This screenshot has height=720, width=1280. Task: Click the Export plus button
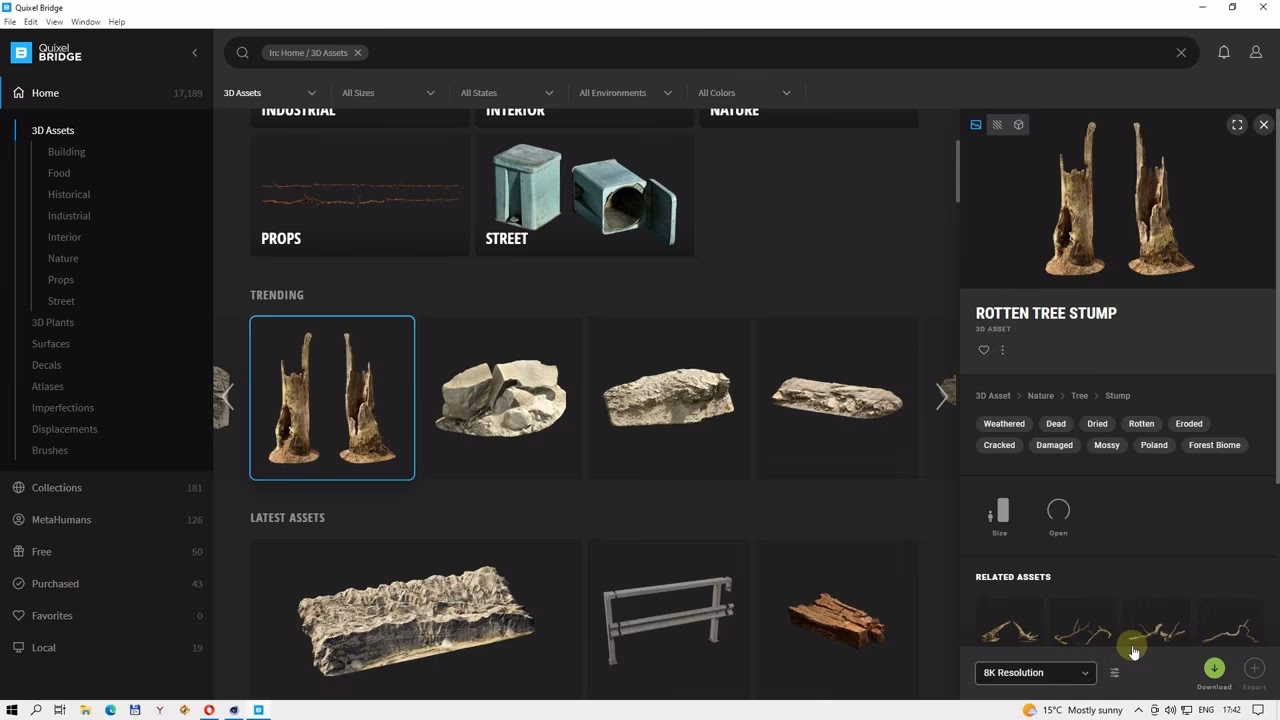[x=1254, y=668]
